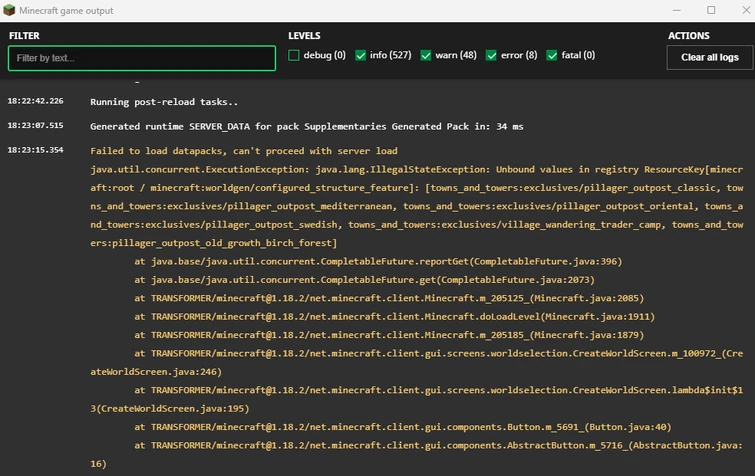Click the Minecraft grass block icon
Screen dimensions: 755x476
(9, 10)
